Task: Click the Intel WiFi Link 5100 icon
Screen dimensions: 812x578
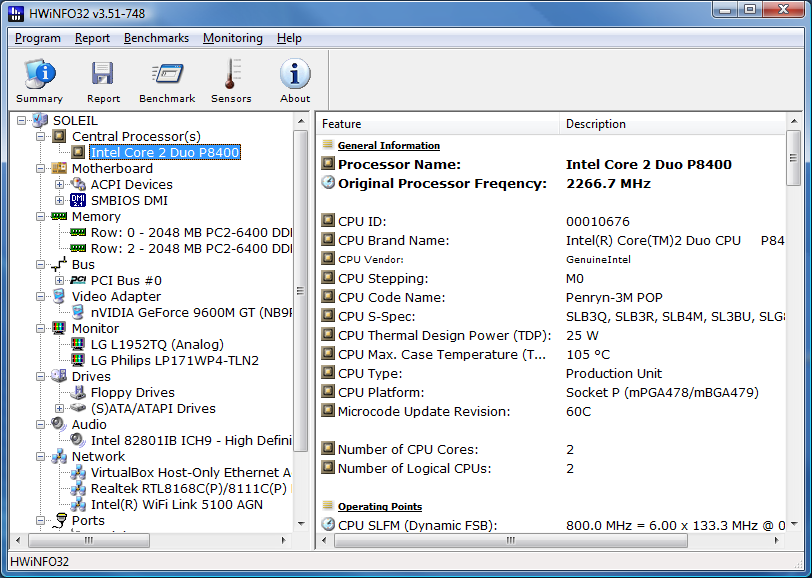Action: [78, 504]
